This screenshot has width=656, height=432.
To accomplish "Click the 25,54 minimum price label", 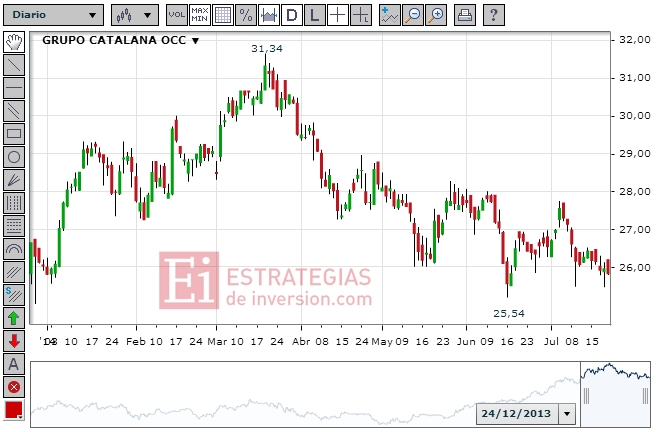I will point(509,314).
